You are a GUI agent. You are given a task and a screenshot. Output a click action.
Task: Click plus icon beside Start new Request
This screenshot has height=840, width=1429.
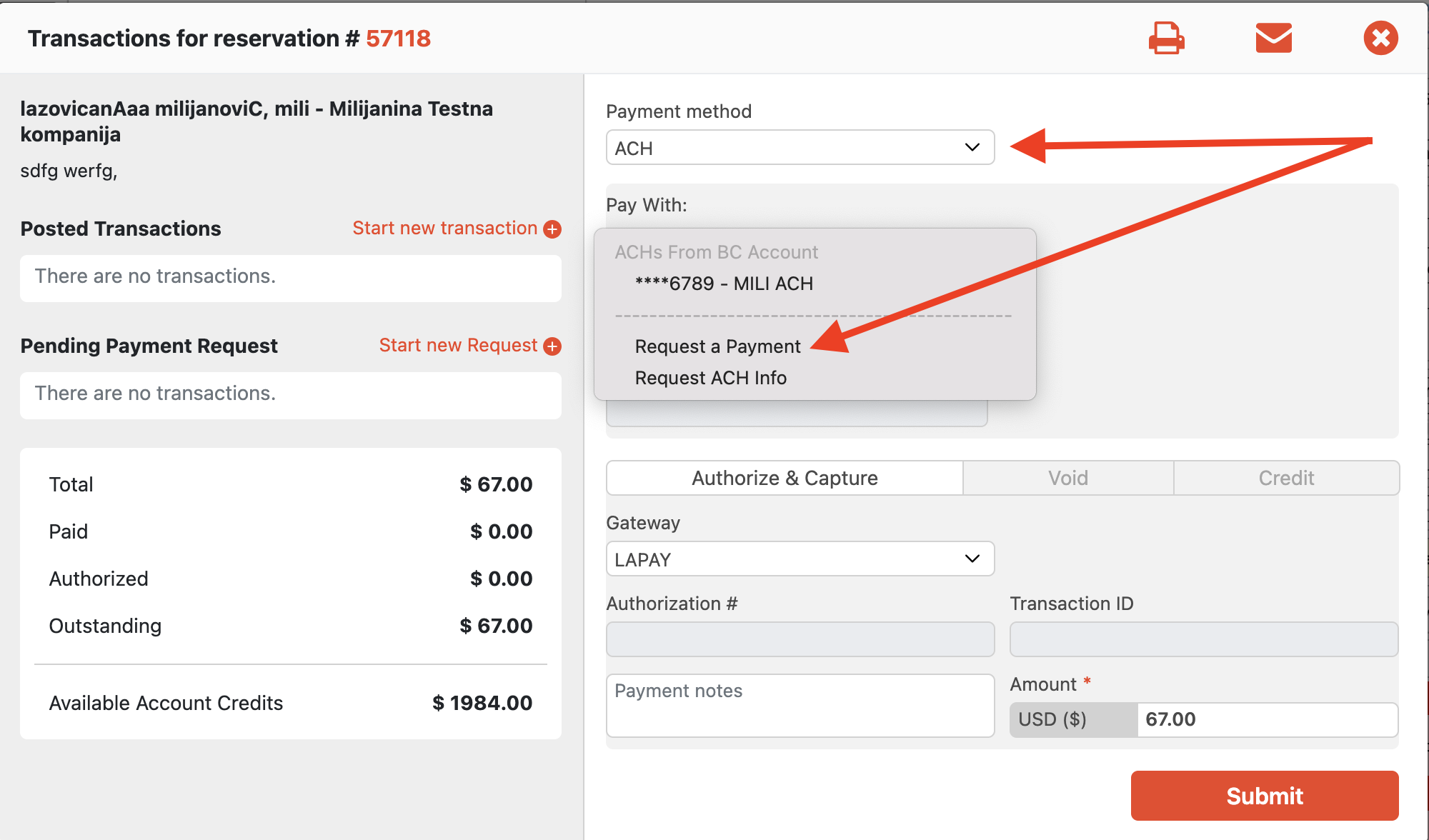552,346
